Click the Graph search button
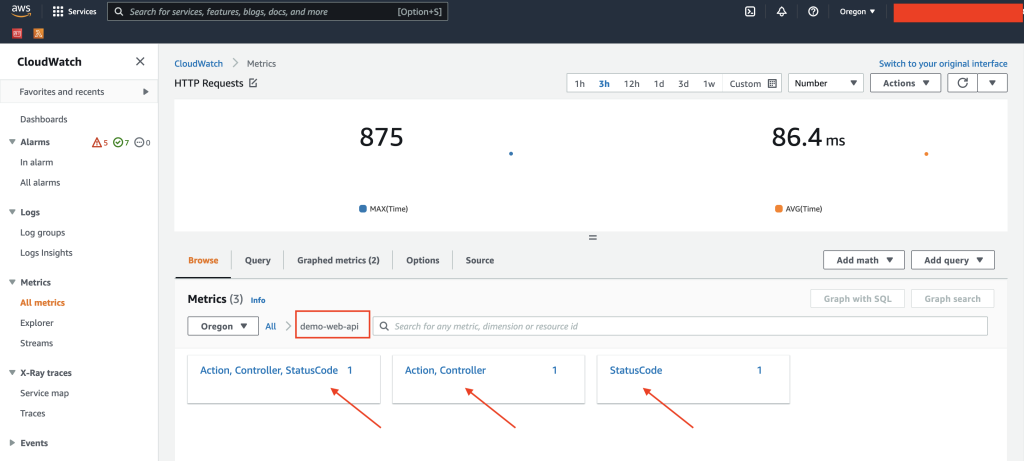The width and height of the screenshot is (1024, 461). [x=953, y=299]
